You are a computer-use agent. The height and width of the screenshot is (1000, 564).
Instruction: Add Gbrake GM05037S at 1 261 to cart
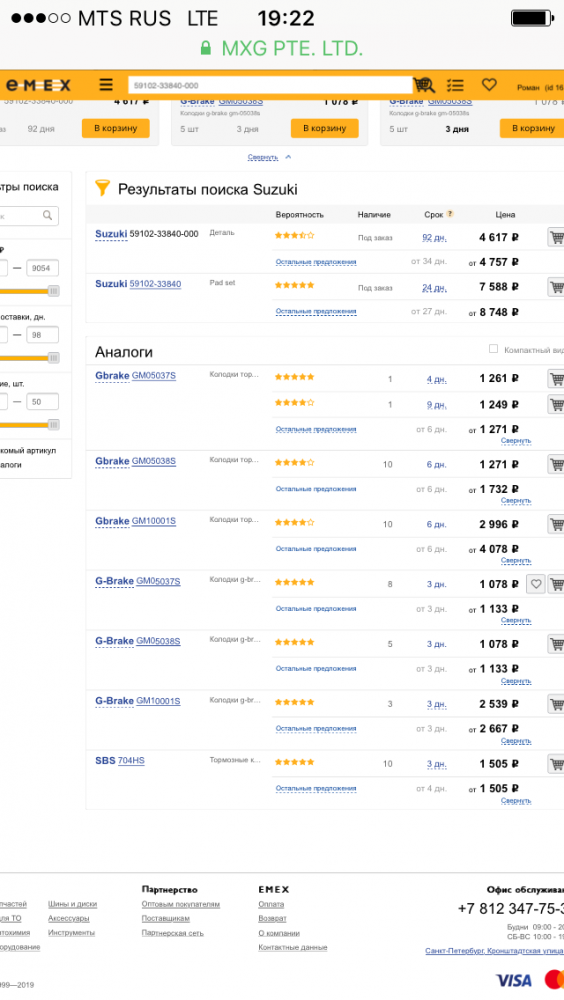[x=556, y=379]
